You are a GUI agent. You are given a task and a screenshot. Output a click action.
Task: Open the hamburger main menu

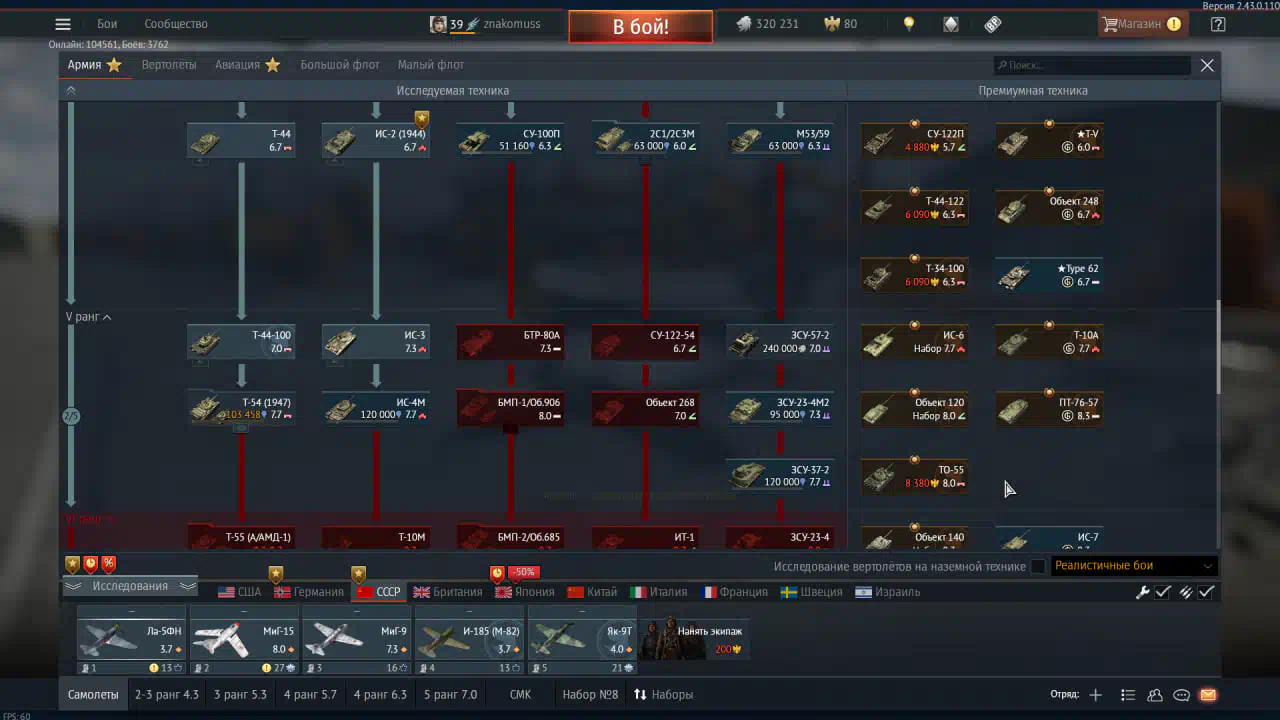pos(63,24)
